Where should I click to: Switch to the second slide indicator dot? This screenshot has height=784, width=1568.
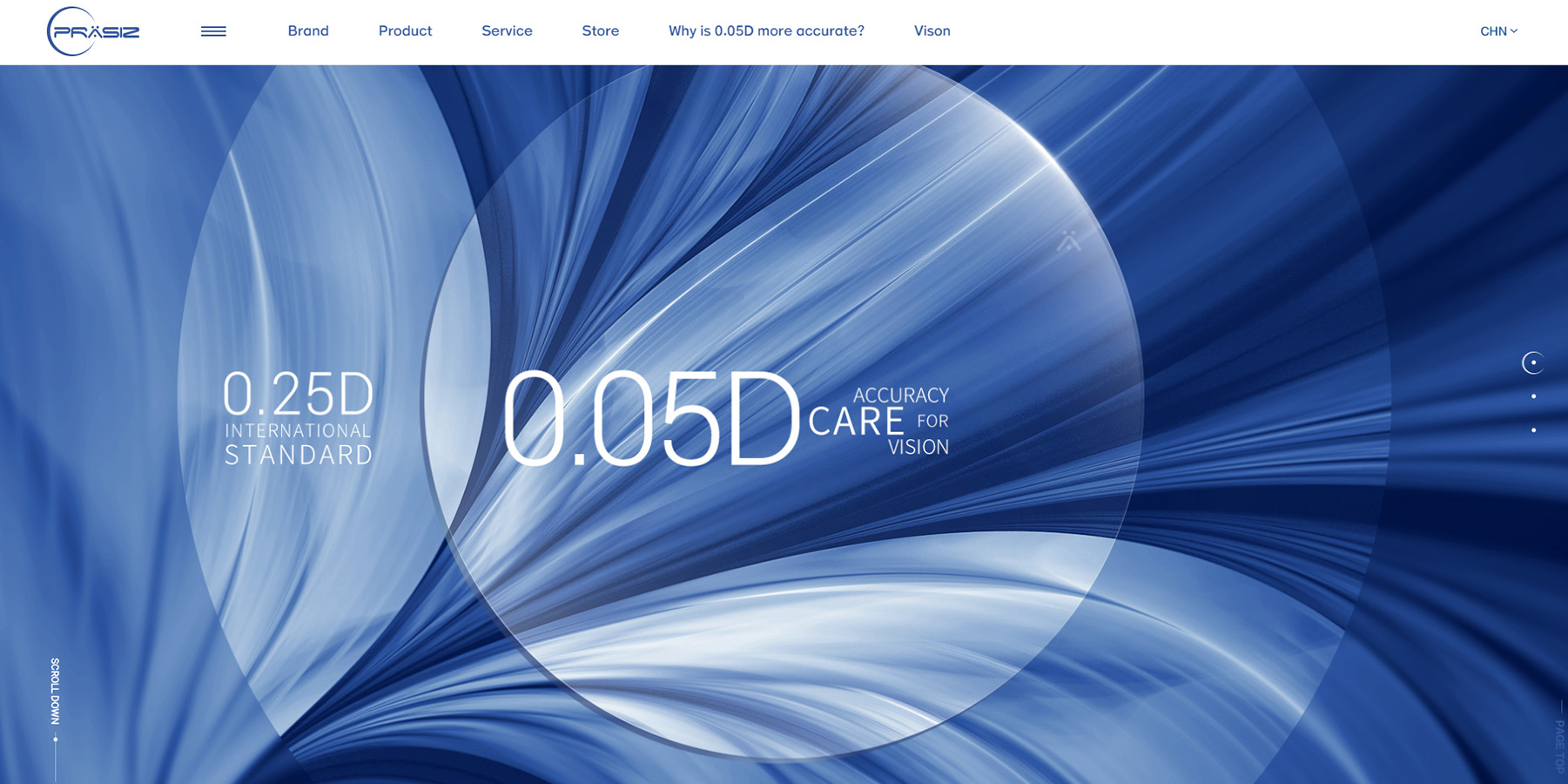(x=1533, y=396)
